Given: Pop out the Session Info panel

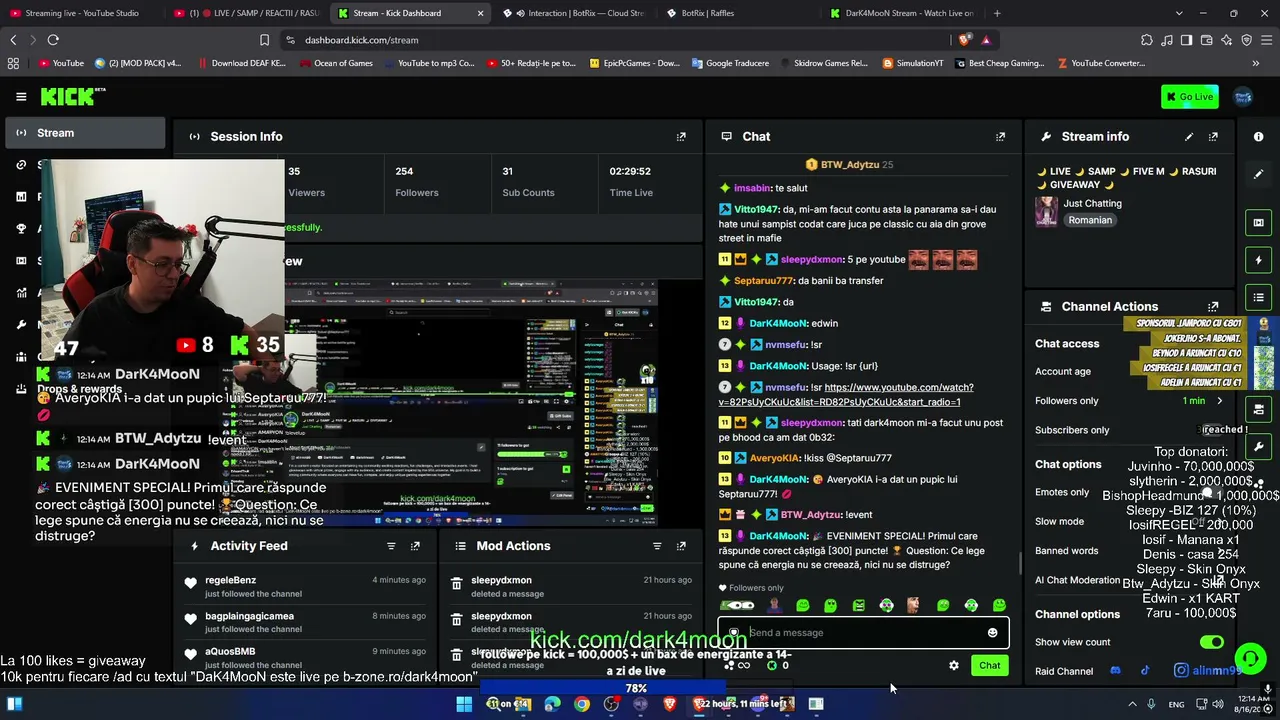Looking at the screenshot, I should [x=681, y=137].
